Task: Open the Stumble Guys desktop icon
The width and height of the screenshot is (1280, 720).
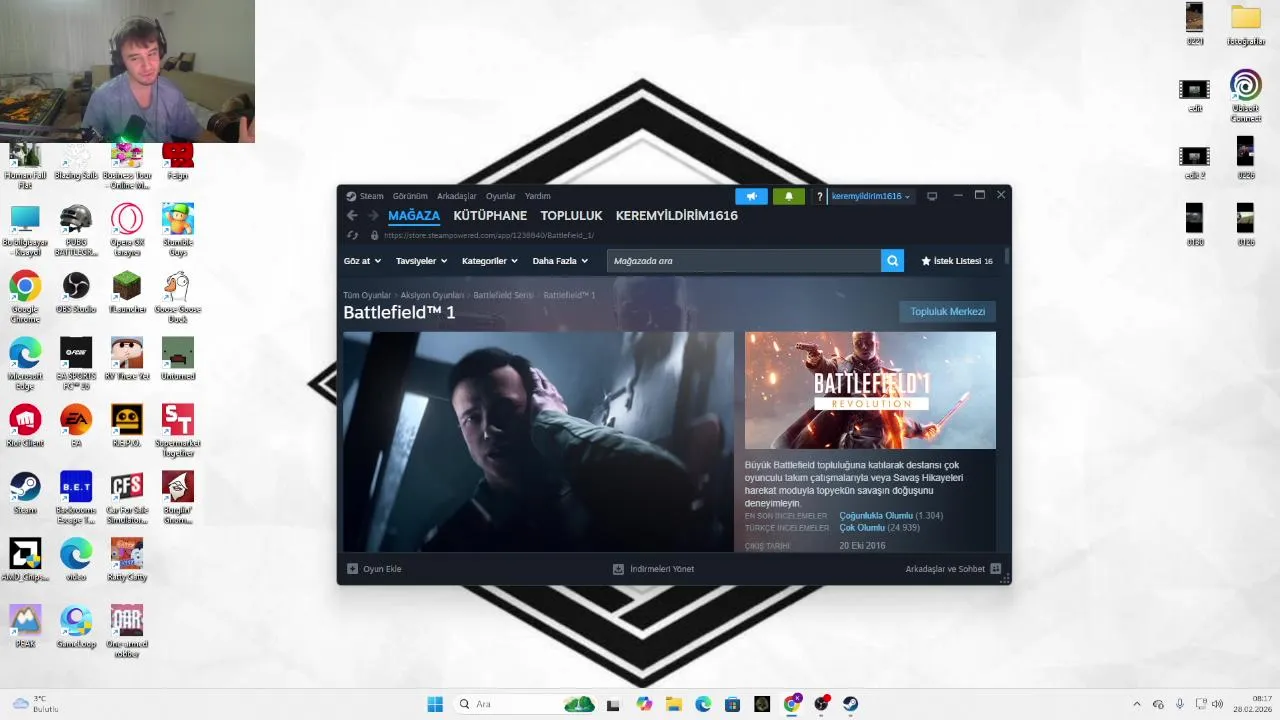Action: click(x=178, y=231)
